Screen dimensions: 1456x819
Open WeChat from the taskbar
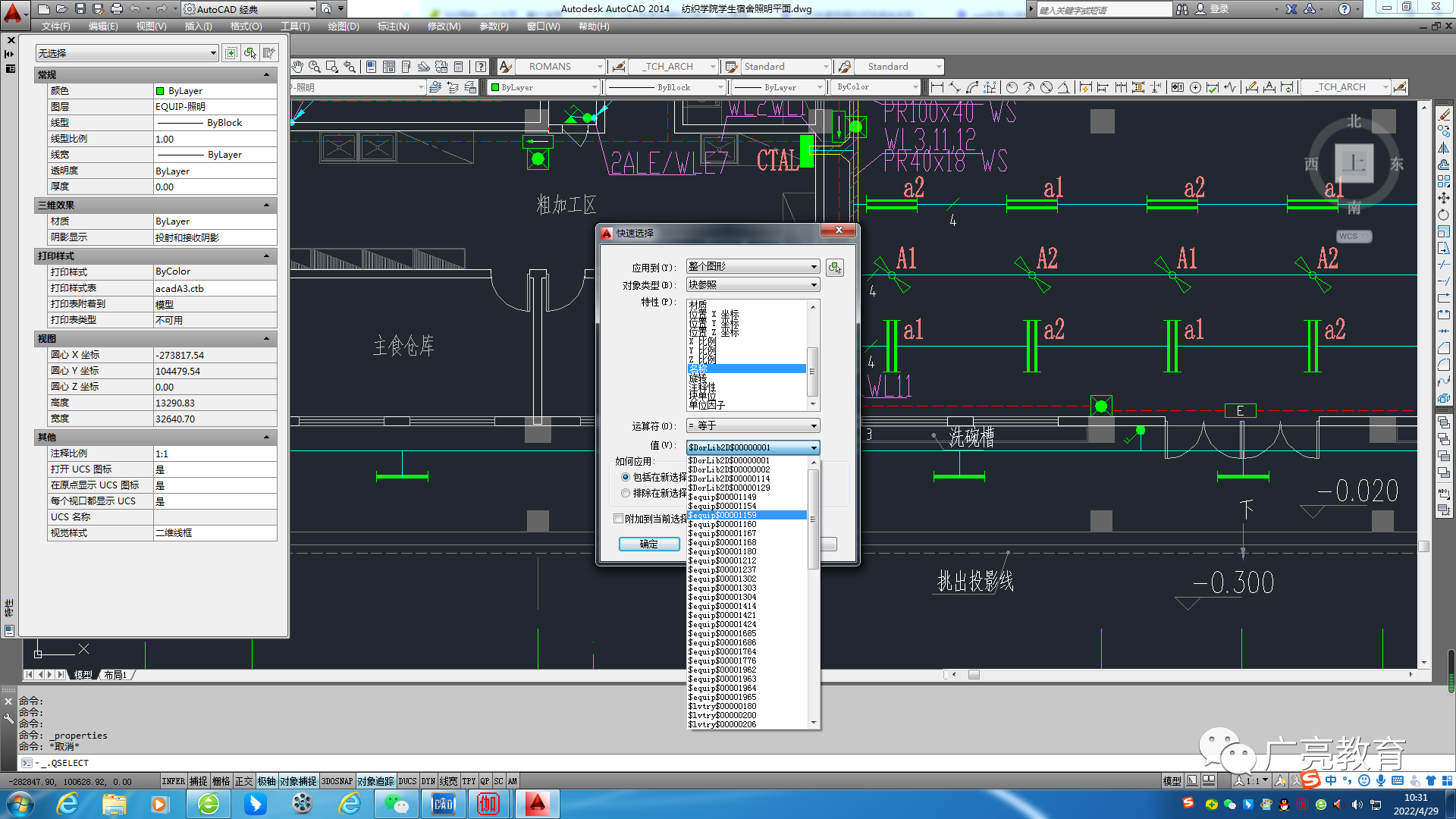396,804
